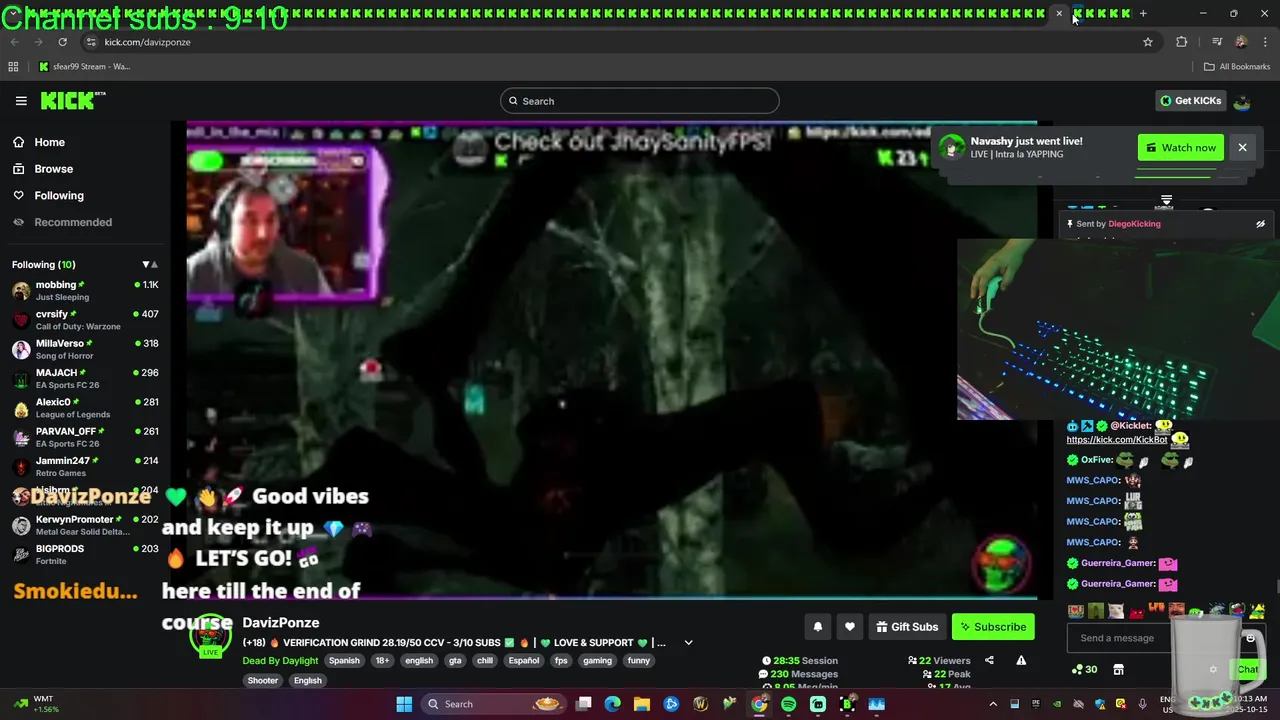Open BIGPRODS's Fortnite stream
Image resolution: width=1280 pixels, height=720 pixels.
(x=85, y=555)
